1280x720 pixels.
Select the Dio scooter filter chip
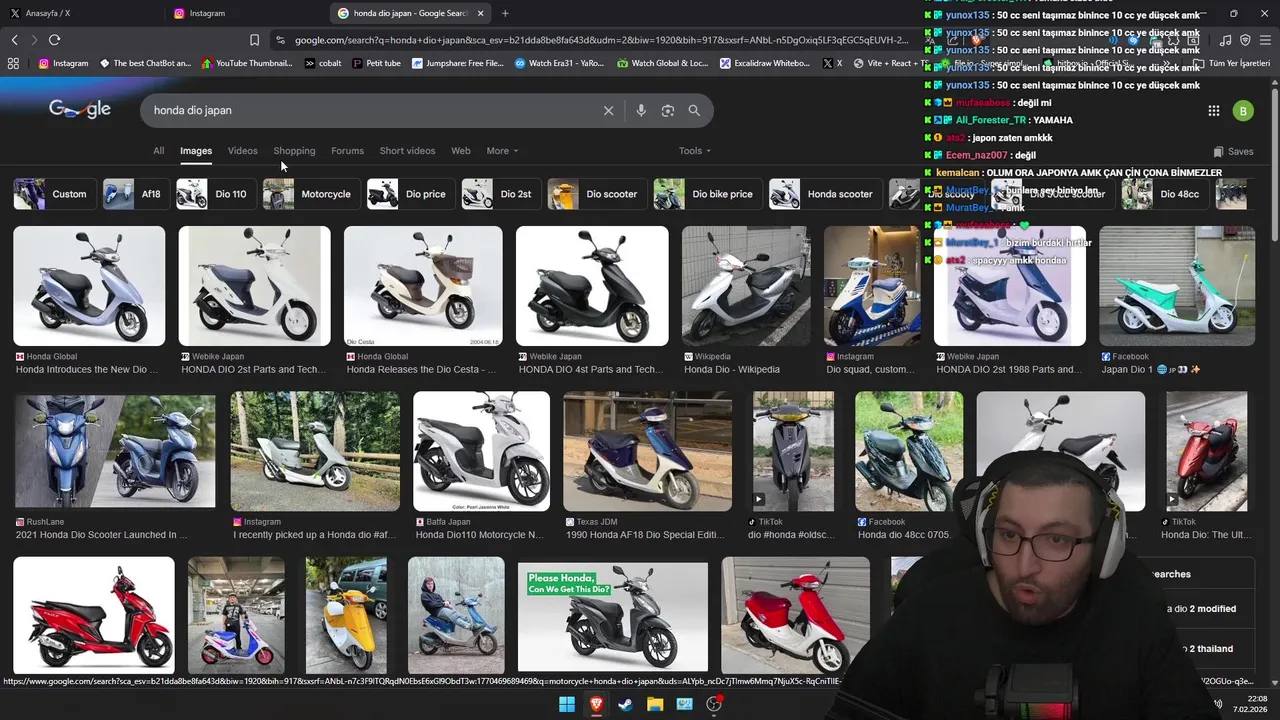click(596, 194)
